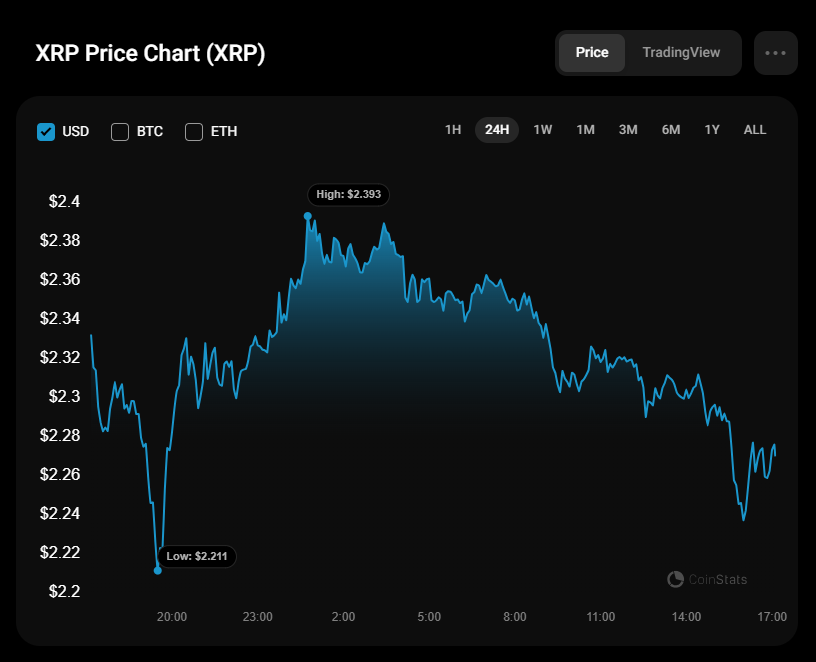
Task: Click the low point marker dot
Action: pyautogui.click(x=158, y=570)
